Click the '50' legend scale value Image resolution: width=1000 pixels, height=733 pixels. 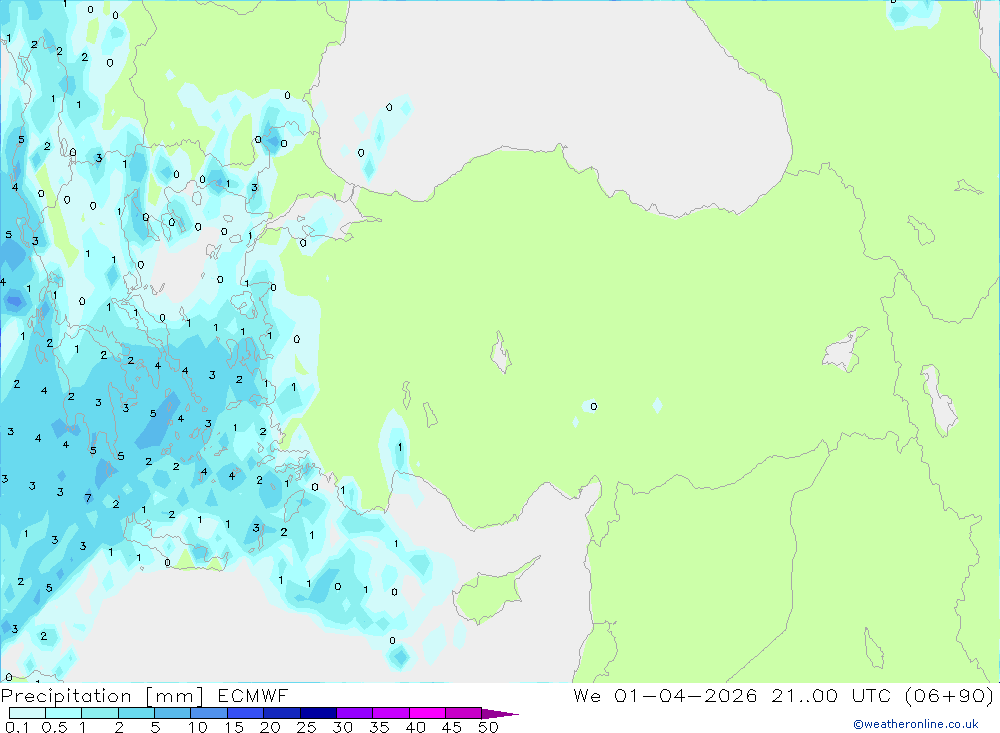(x=488, y=727)
